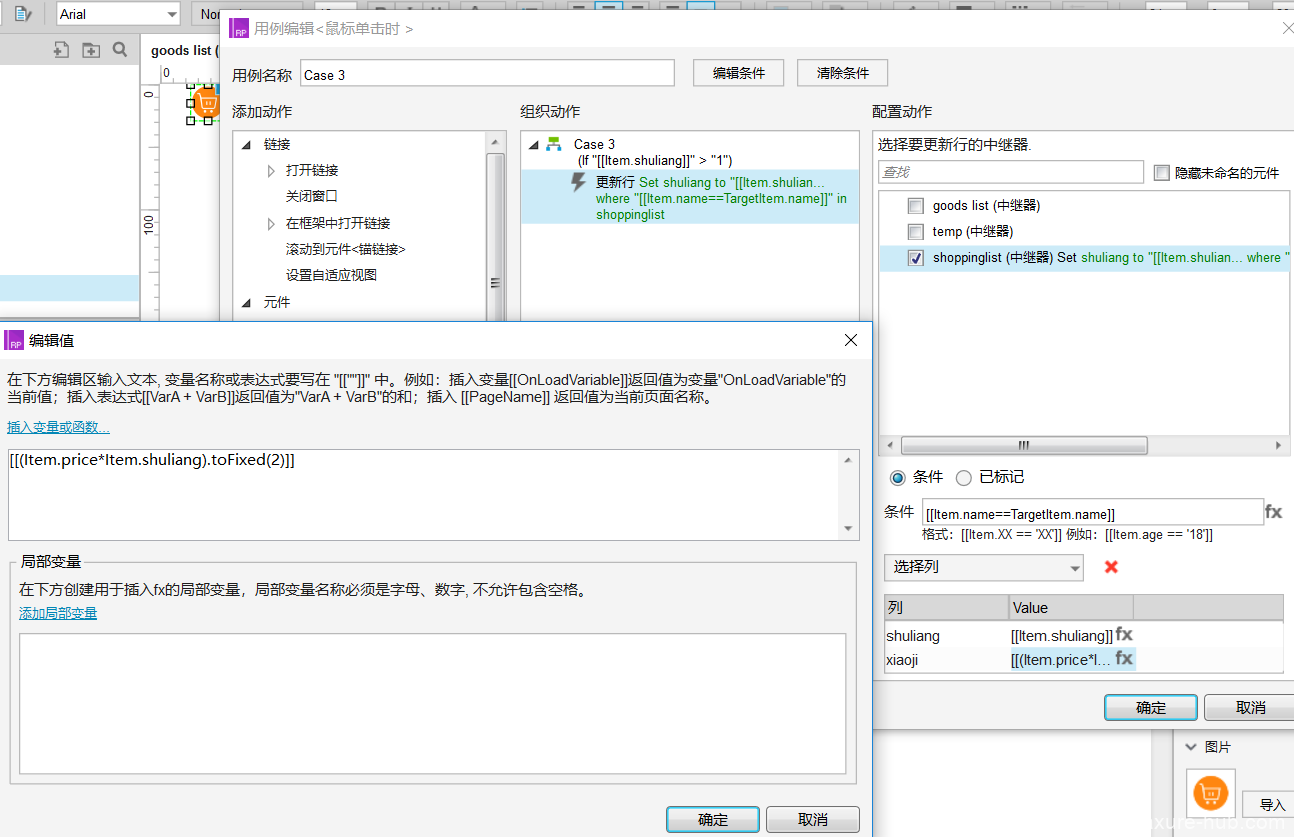The height and width of the screenshot is (837, 1294).
Task: Click the empty local variables list area
Action: click(x=433, y=704)
